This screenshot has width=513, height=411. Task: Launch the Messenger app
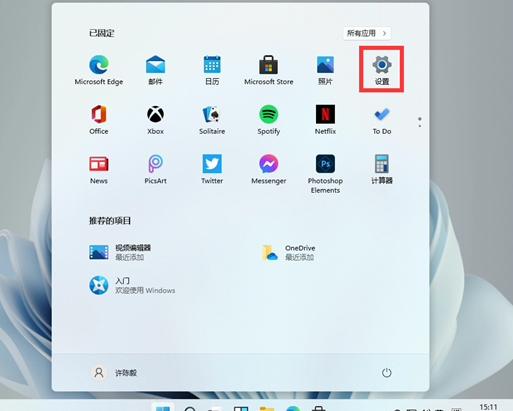point(269,169)
